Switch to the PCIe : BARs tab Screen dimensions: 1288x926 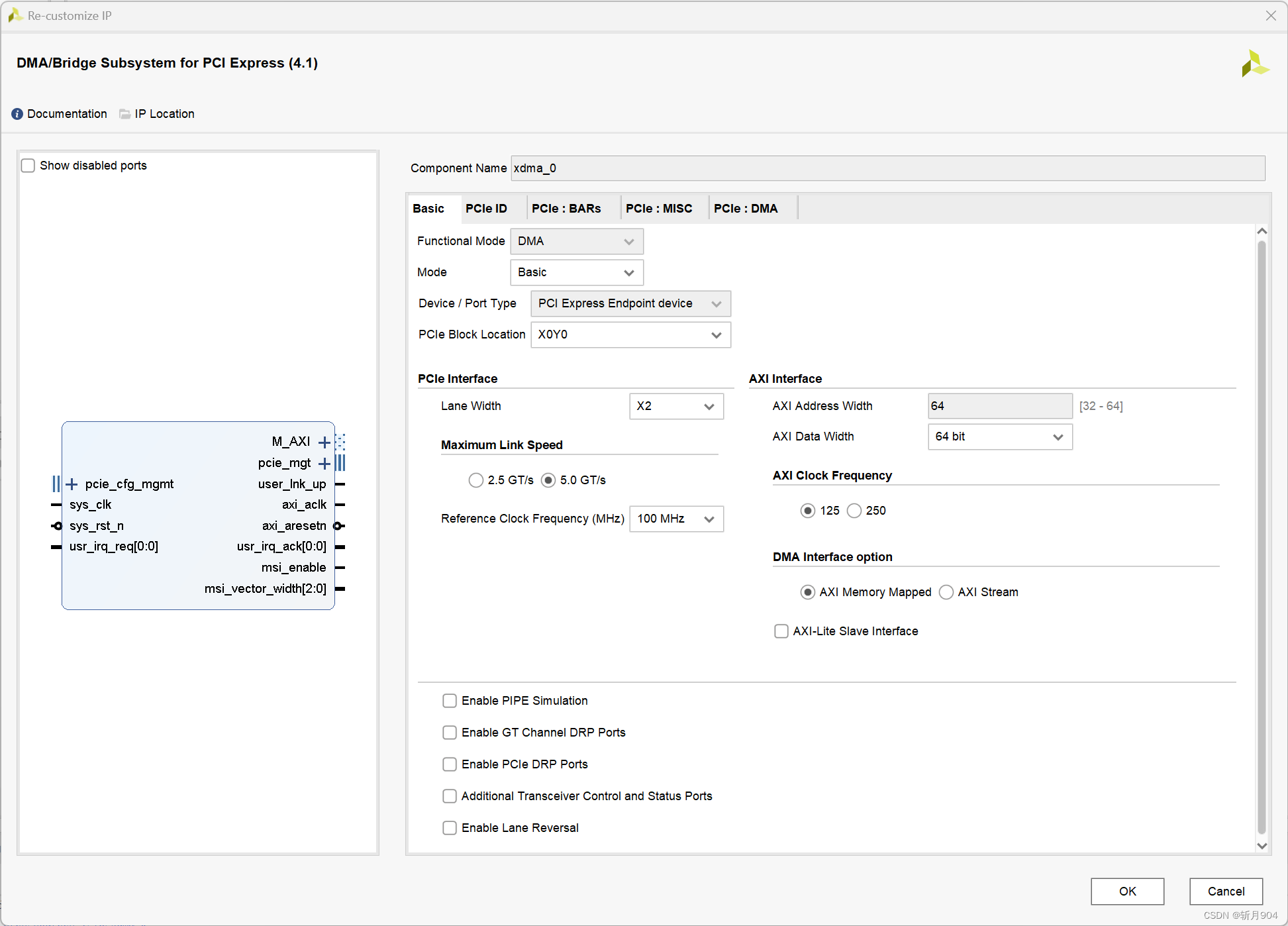click(x=566, y=209)
